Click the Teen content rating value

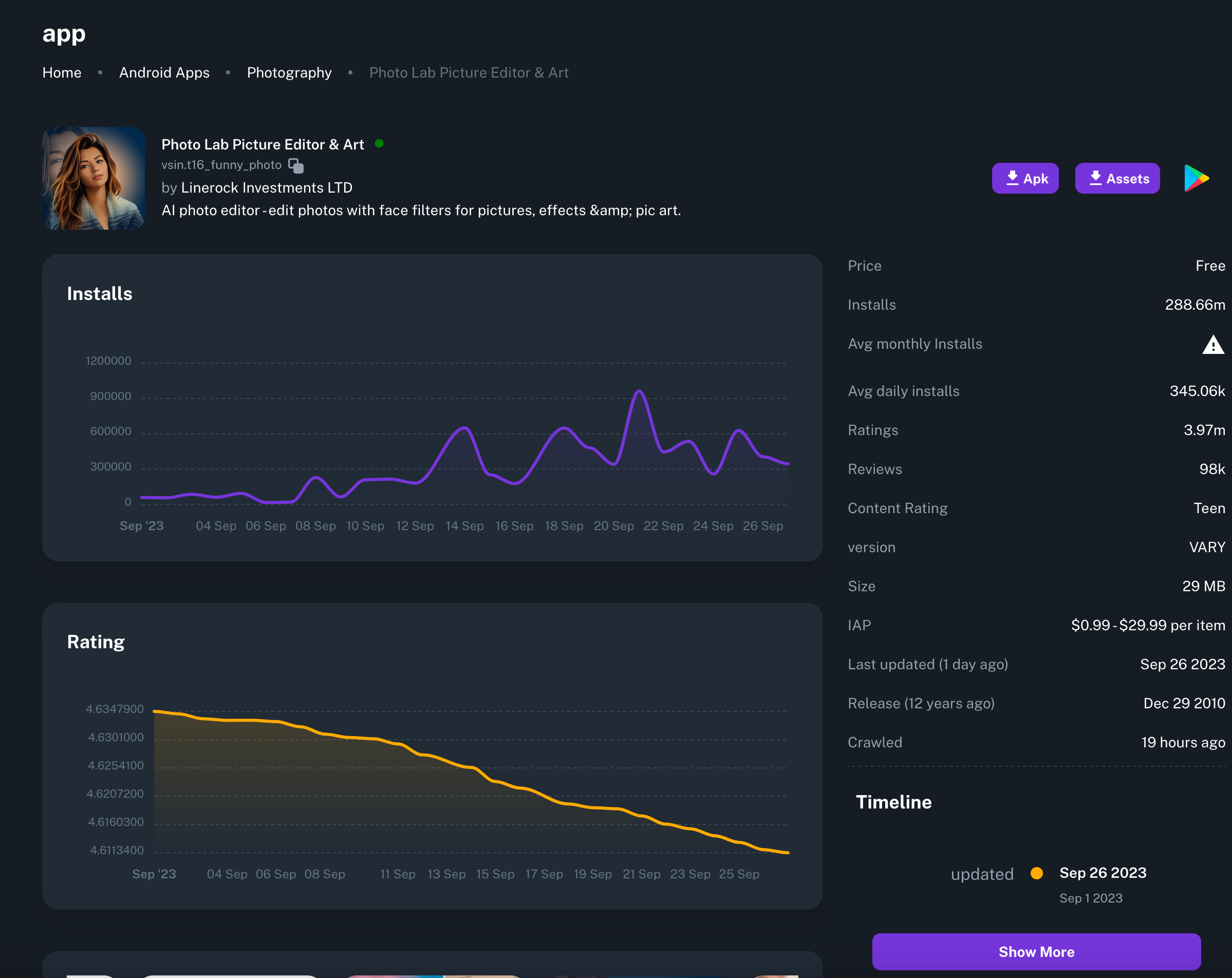(x=1209, y=508)
